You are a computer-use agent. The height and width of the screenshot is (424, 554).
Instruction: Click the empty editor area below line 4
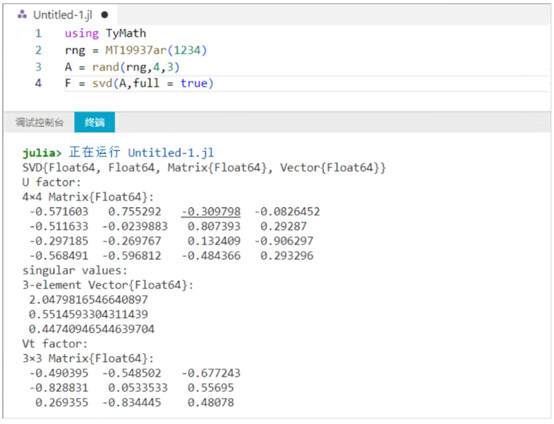click(x=276, y=102)
